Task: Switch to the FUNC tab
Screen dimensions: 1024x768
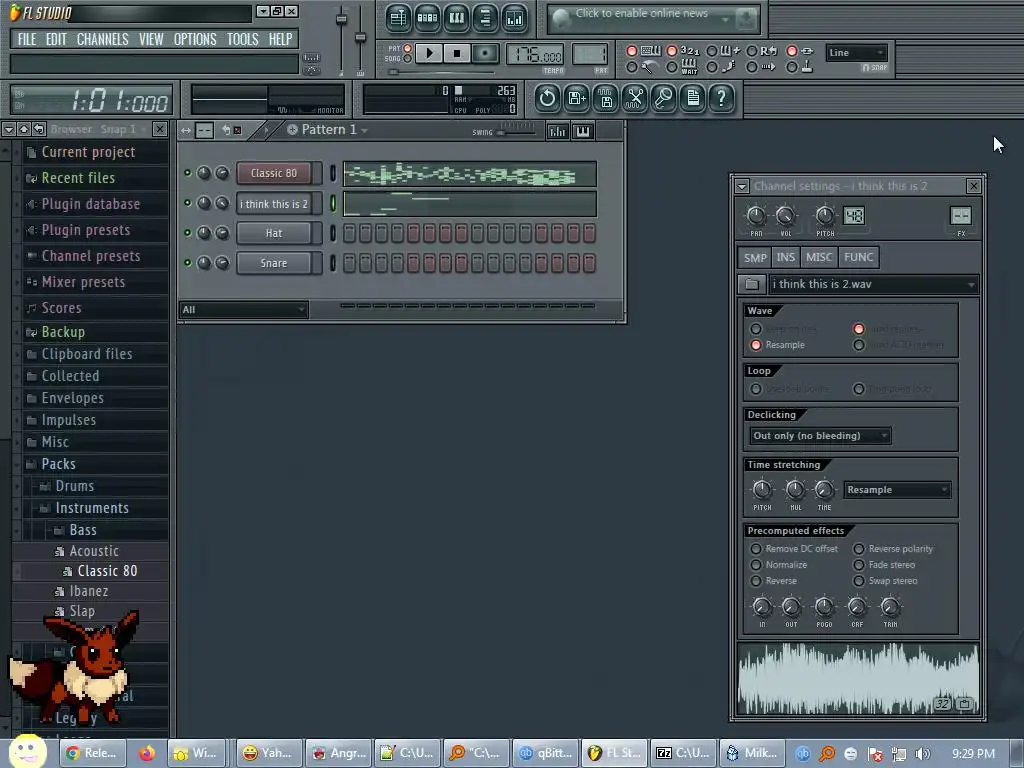Action: click(x=859, y=257)
